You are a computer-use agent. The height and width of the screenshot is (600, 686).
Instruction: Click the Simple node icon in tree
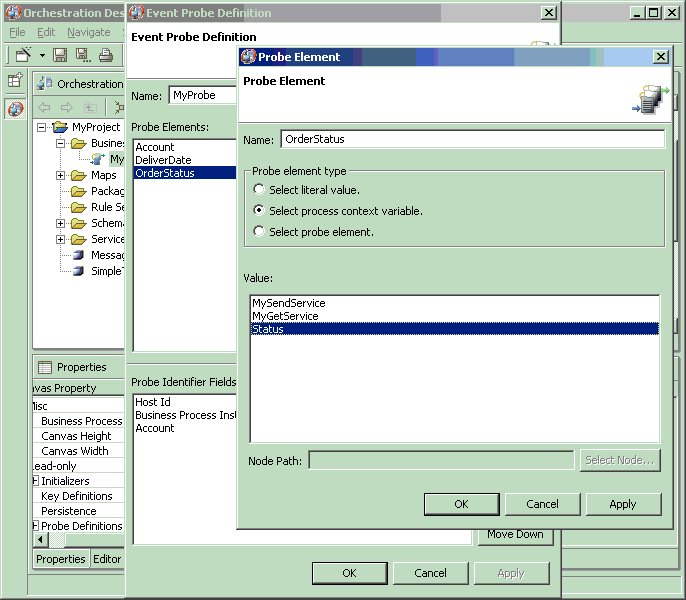click(78, 271)
